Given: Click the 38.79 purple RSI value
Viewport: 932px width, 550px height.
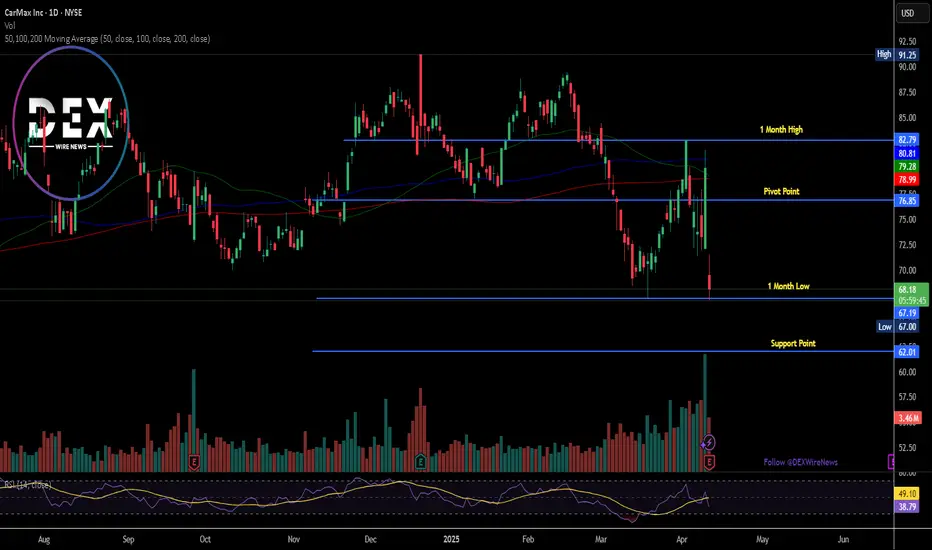Looking at the screenshot, I should 907,507.
